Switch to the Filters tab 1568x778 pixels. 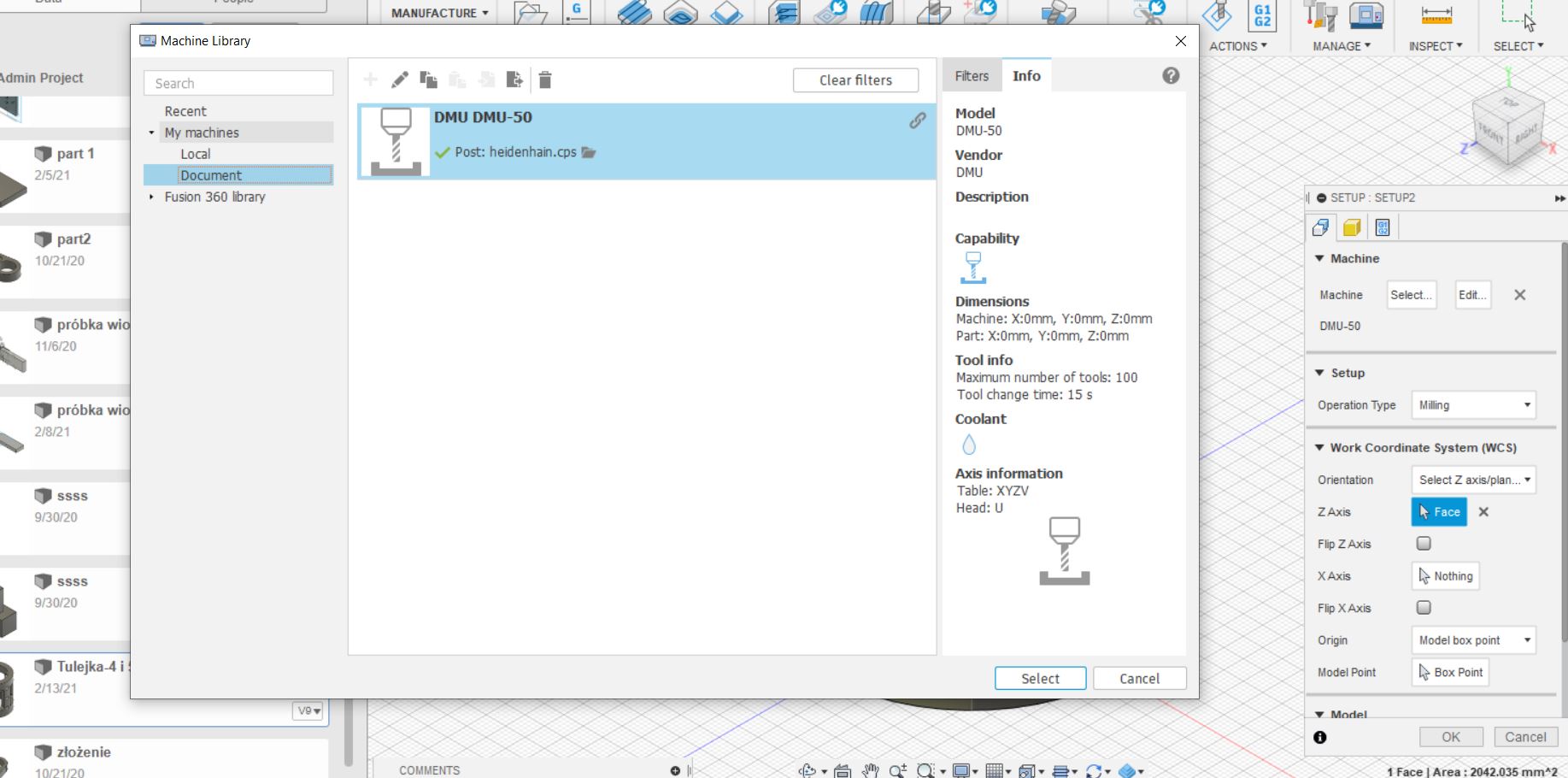point(972,75)
